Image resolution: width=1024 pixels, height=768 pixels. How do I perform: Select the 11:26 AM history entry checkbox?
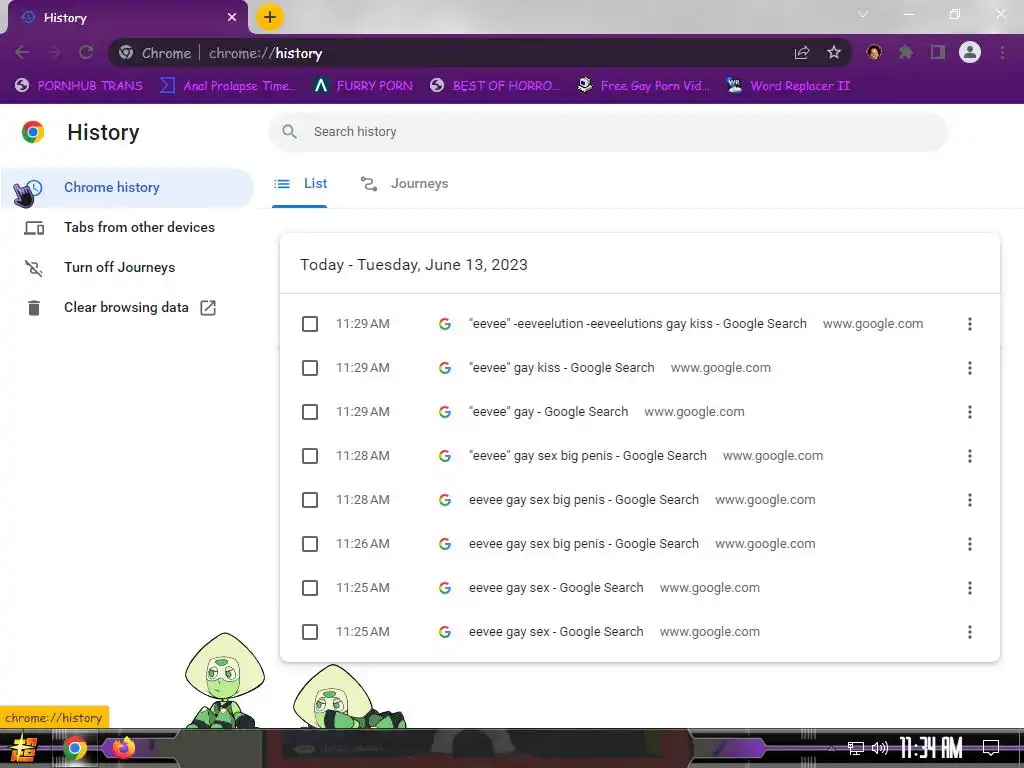tap(310, 544)
